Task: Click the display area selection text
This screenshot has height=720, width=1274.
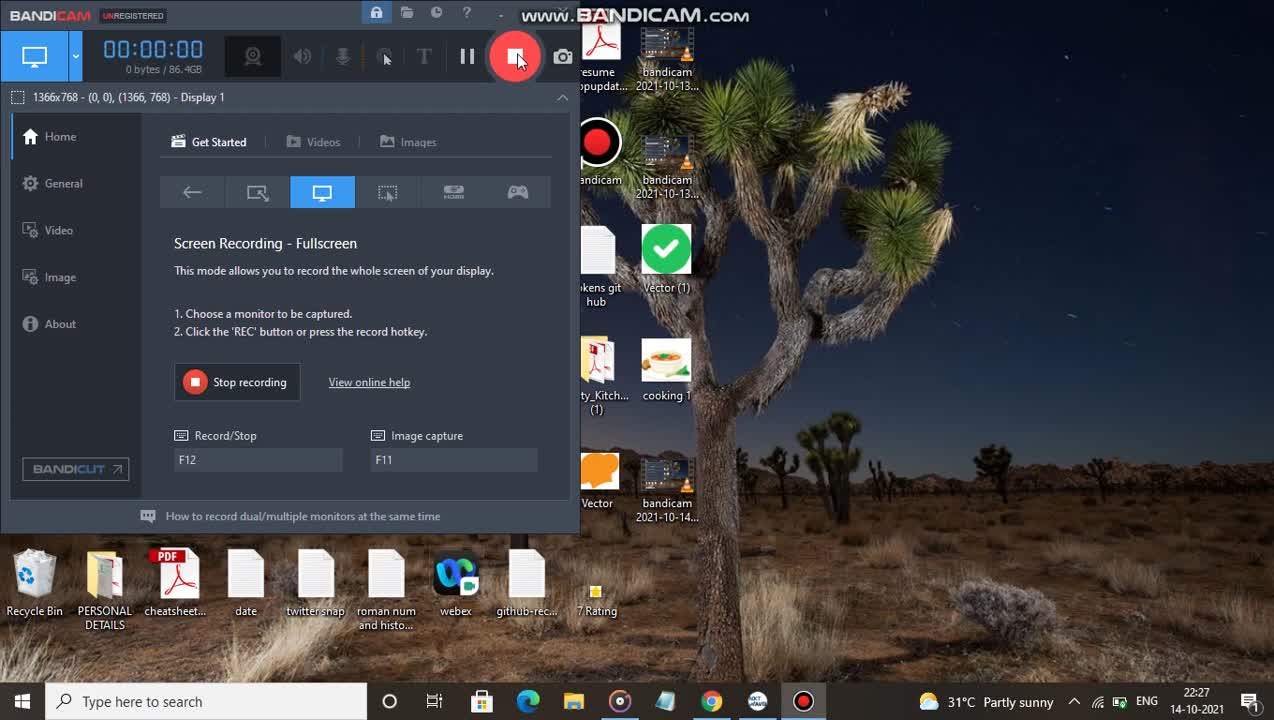Action: pyautogui.click(x=129, y=97)
